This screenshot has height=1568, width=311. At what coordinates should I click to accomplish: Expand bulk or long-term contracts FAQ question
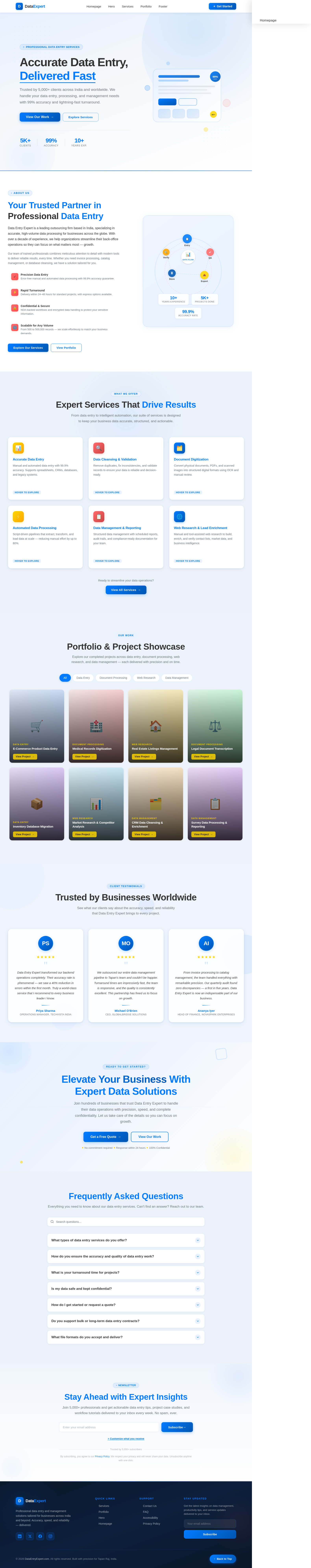126,1321
